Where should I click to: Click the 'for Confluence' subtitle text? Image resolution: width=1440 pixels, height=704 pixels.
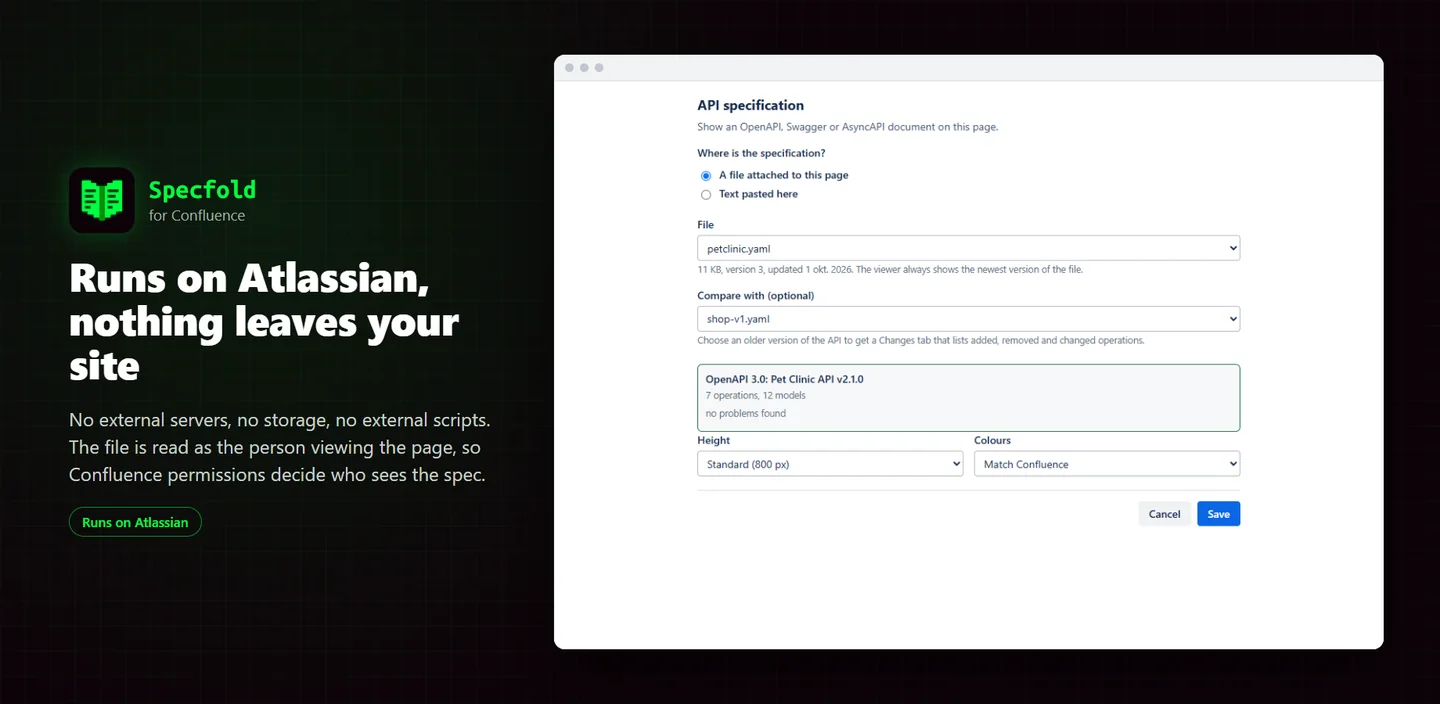click(197, 215)
